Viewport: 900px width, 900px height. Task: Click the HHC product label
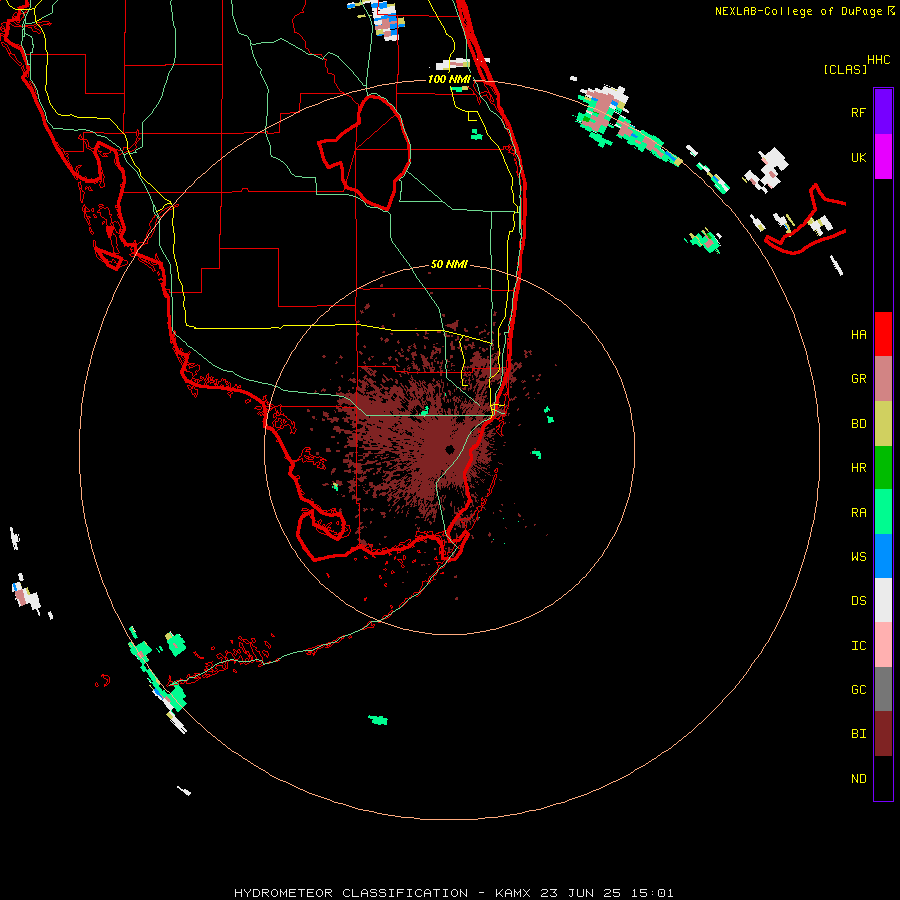coord(878,60)
